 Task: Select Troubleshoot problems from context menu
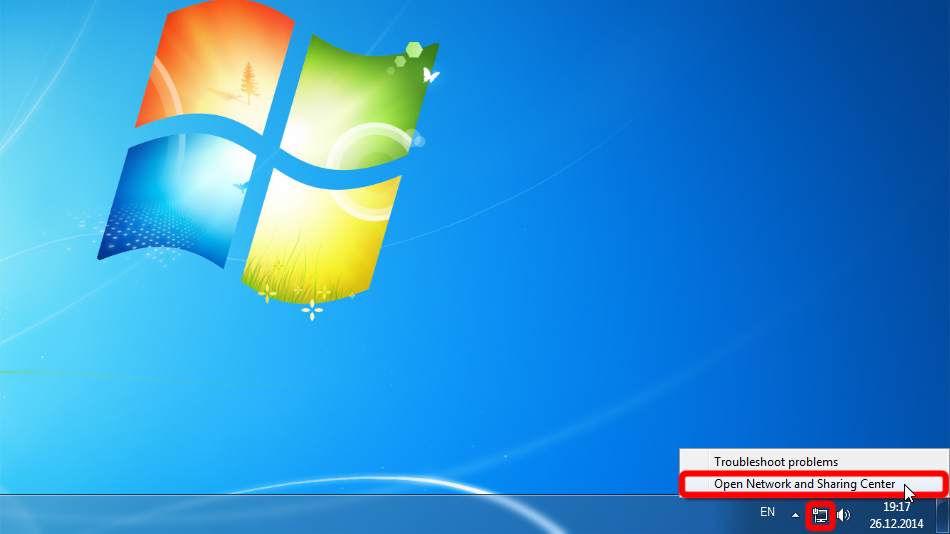[775, 462]
